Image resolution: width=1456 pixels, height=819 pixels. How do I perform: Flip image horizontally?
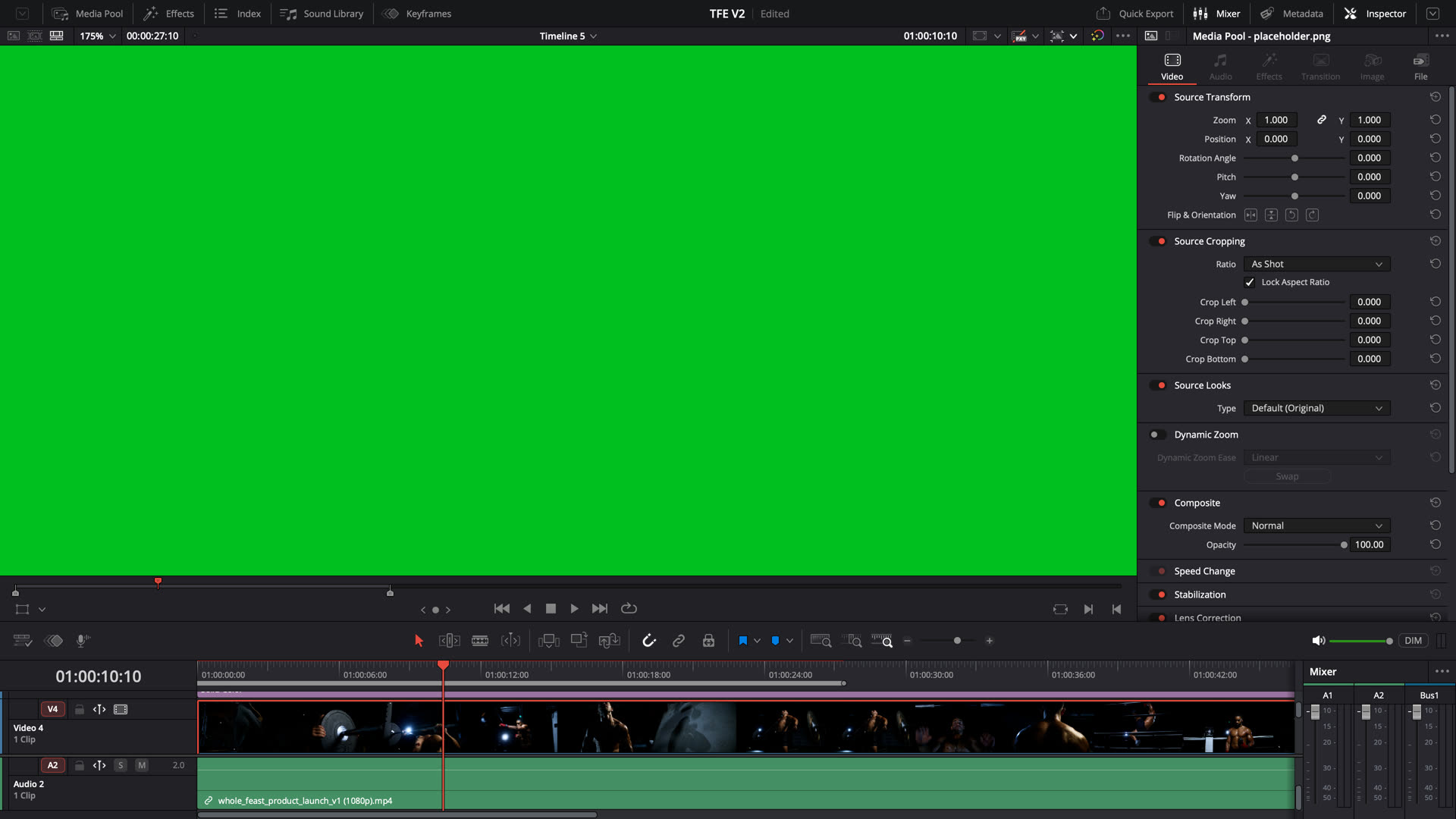[1250, 215]
